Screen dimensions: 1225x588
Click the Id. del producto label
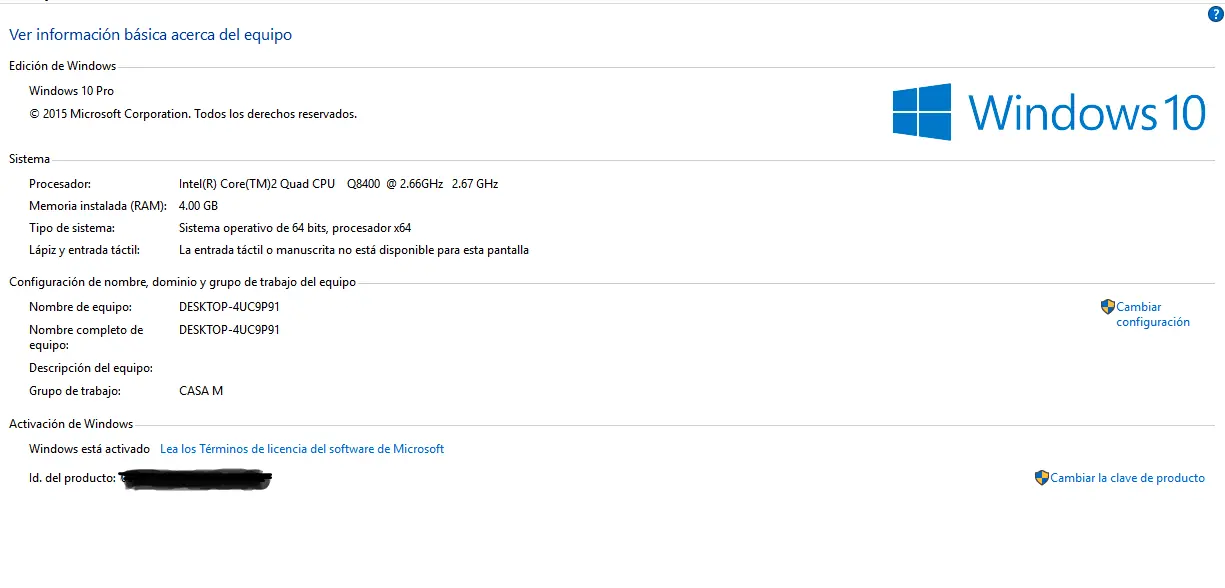tap(72, 478)
